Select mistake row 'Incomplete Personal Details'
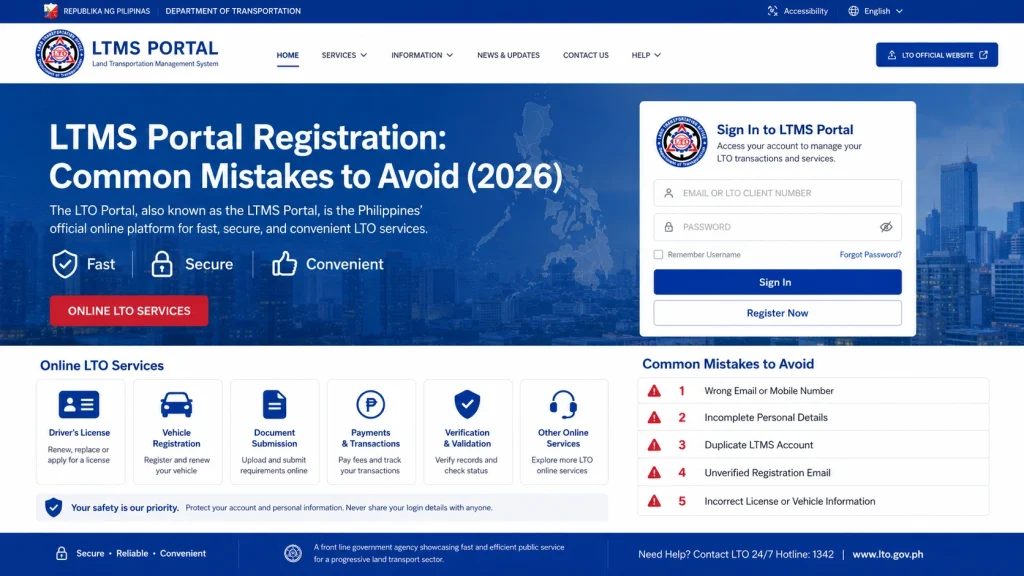This screenshot has height=576, width=1024. pos(813,417)
